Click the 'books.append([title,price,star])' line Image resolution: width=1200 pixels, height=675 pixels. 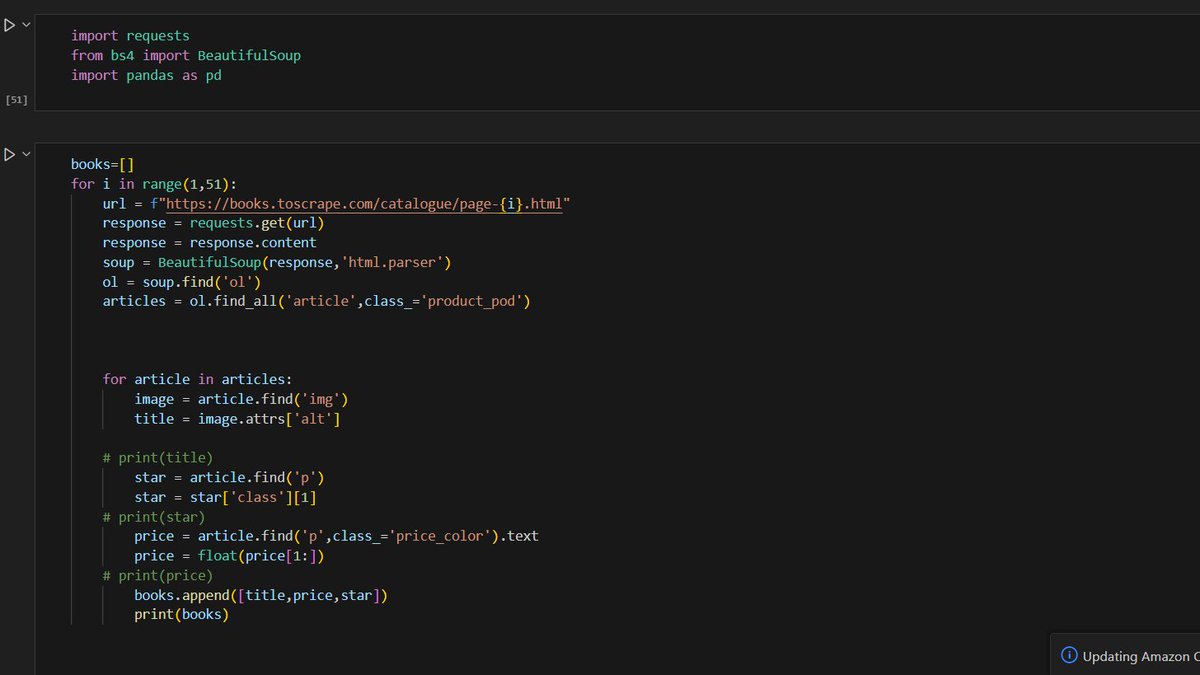click(260, 595)
